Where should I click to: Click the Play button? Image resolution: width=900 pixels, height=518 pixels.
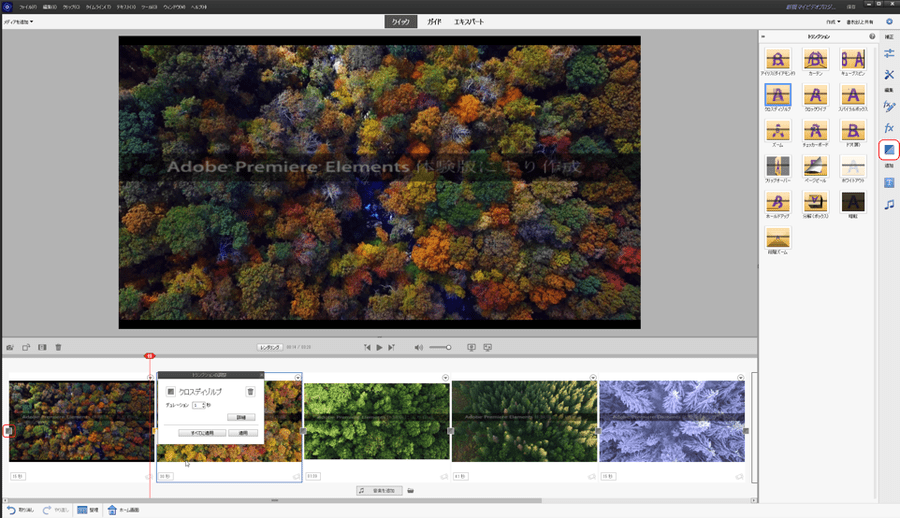coord(379,347)
